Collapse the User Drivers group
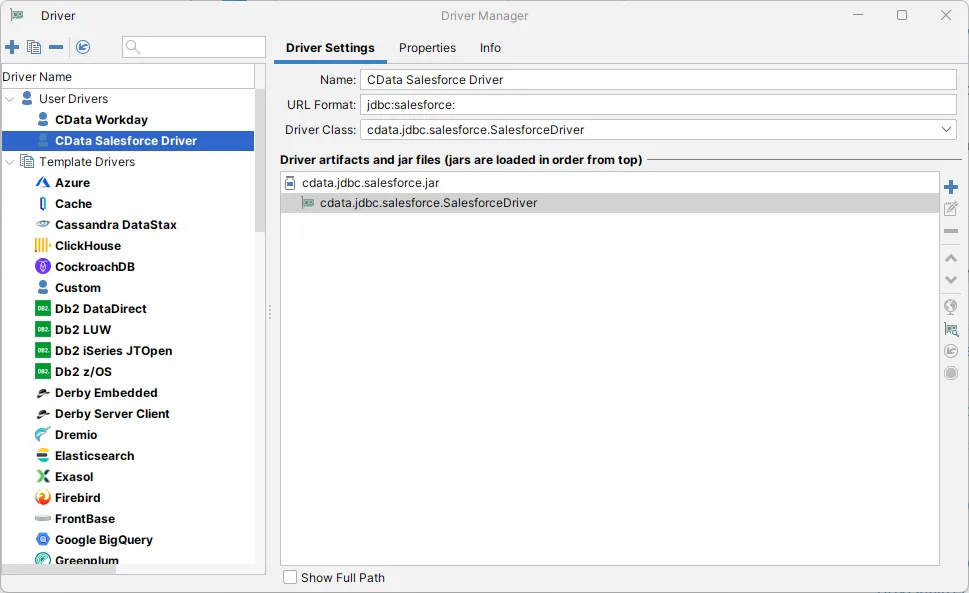The image size is (969, 593). pyautogui.click(x=12, y=98)
